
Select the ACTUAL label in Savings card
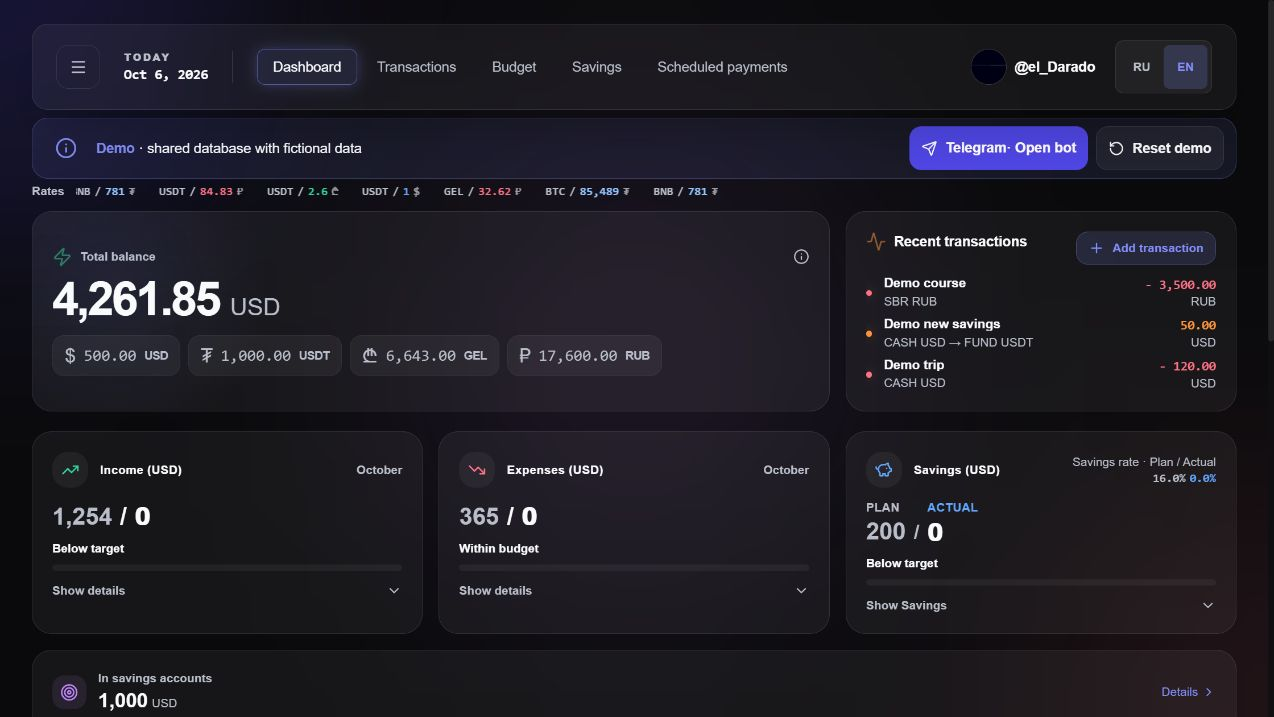click(x=952, y=507)
